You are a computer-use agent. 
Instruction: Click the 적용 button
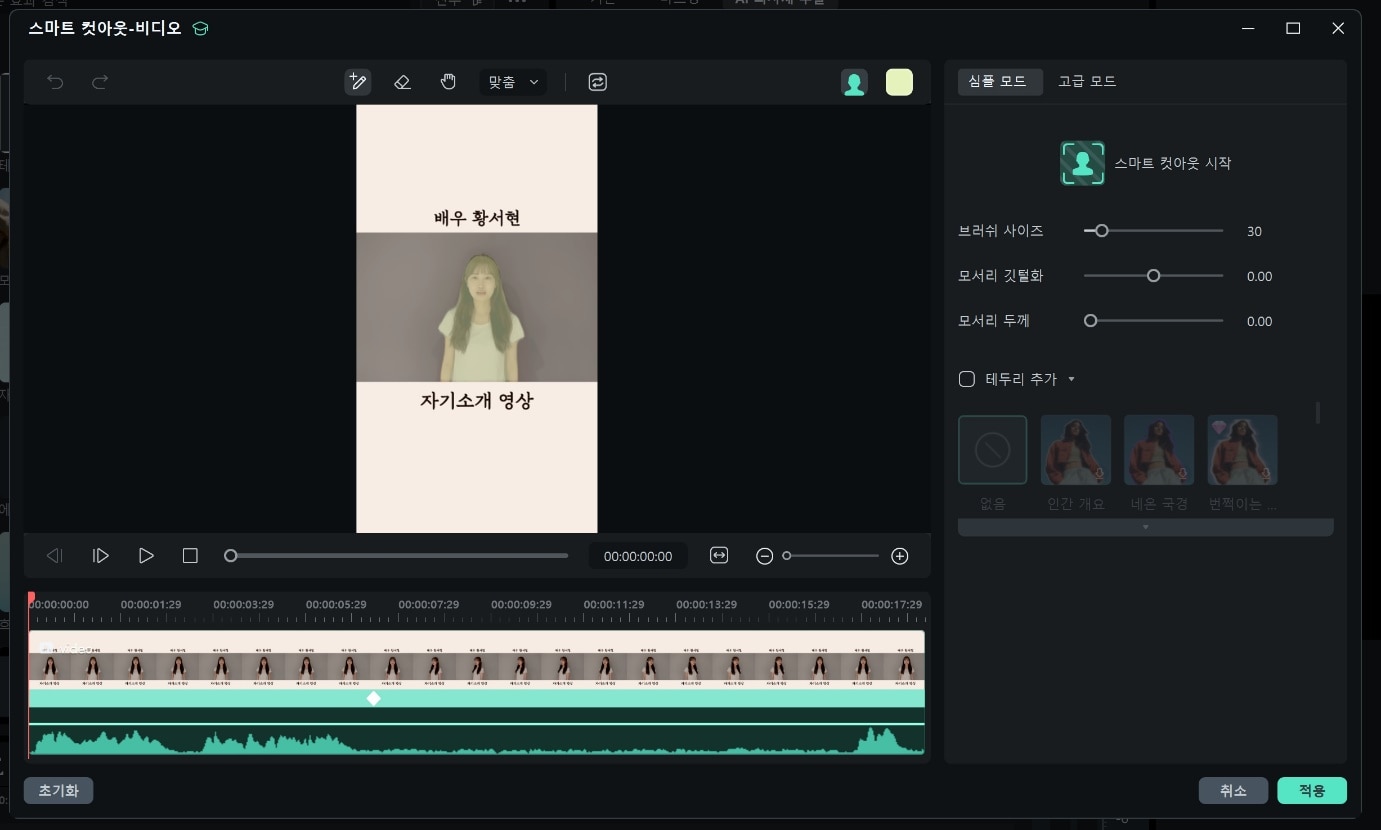(x=1312, y=790)
